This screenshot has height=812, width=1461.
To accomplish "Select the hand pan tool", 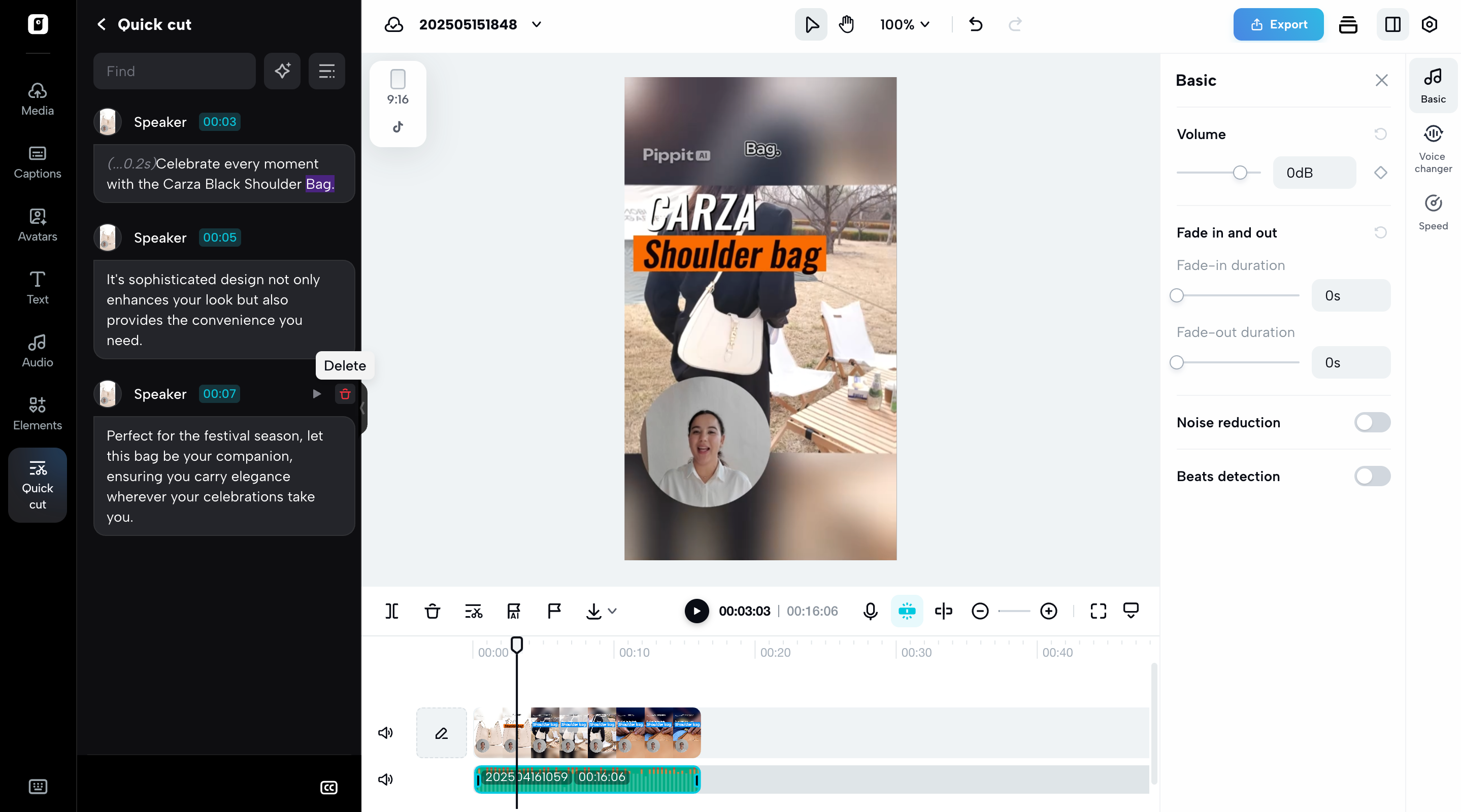I will [846, 24].
